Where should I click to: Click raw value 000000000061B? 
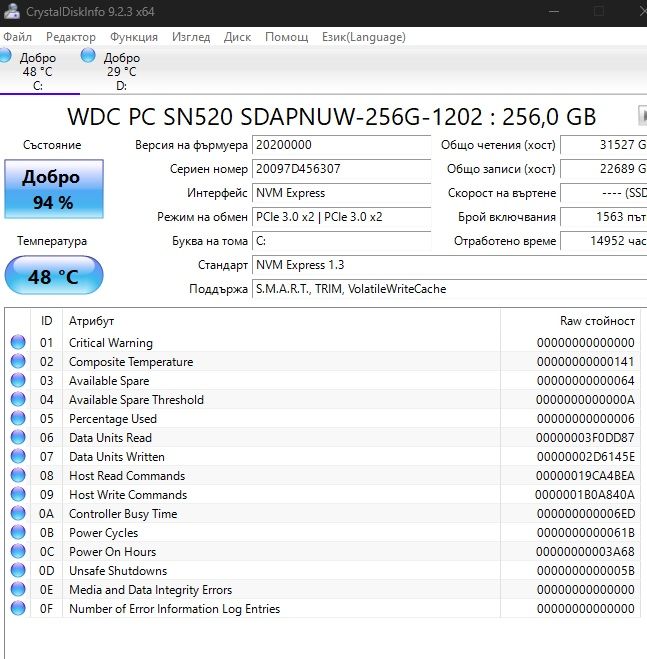[x=585, y=533]
